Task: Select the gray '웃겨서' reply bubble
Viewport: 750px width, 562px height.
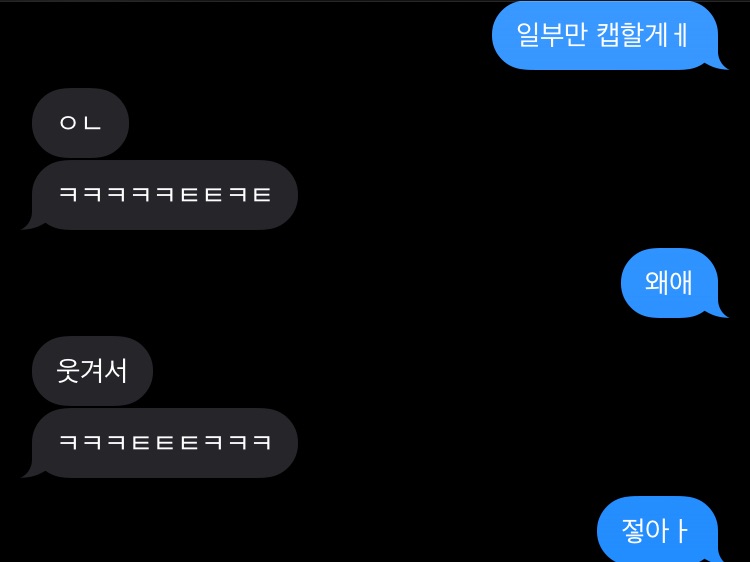Action: tap(92, 371)
